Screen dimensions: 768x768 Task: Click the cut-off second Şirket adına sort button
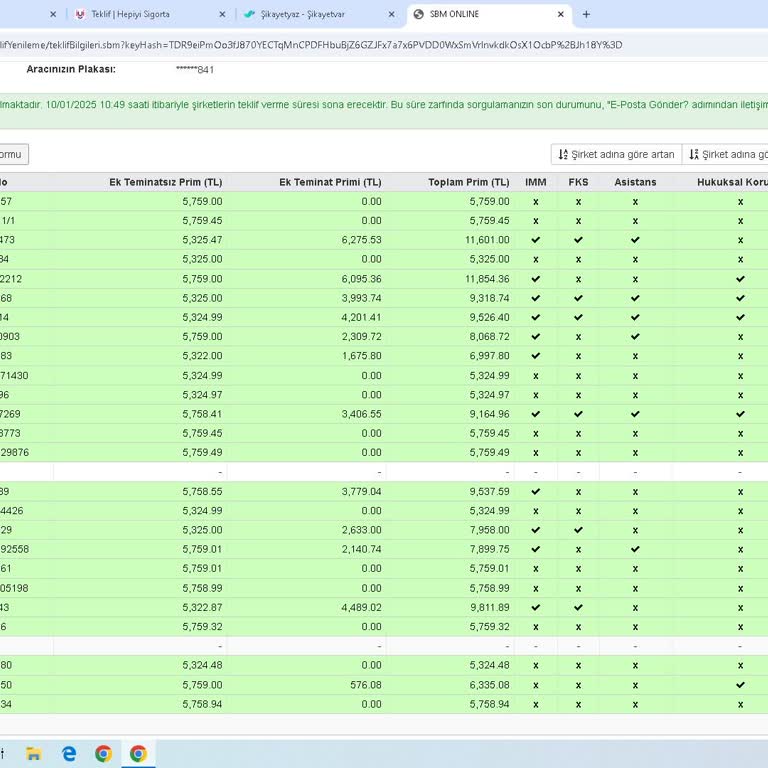point(725,154)
